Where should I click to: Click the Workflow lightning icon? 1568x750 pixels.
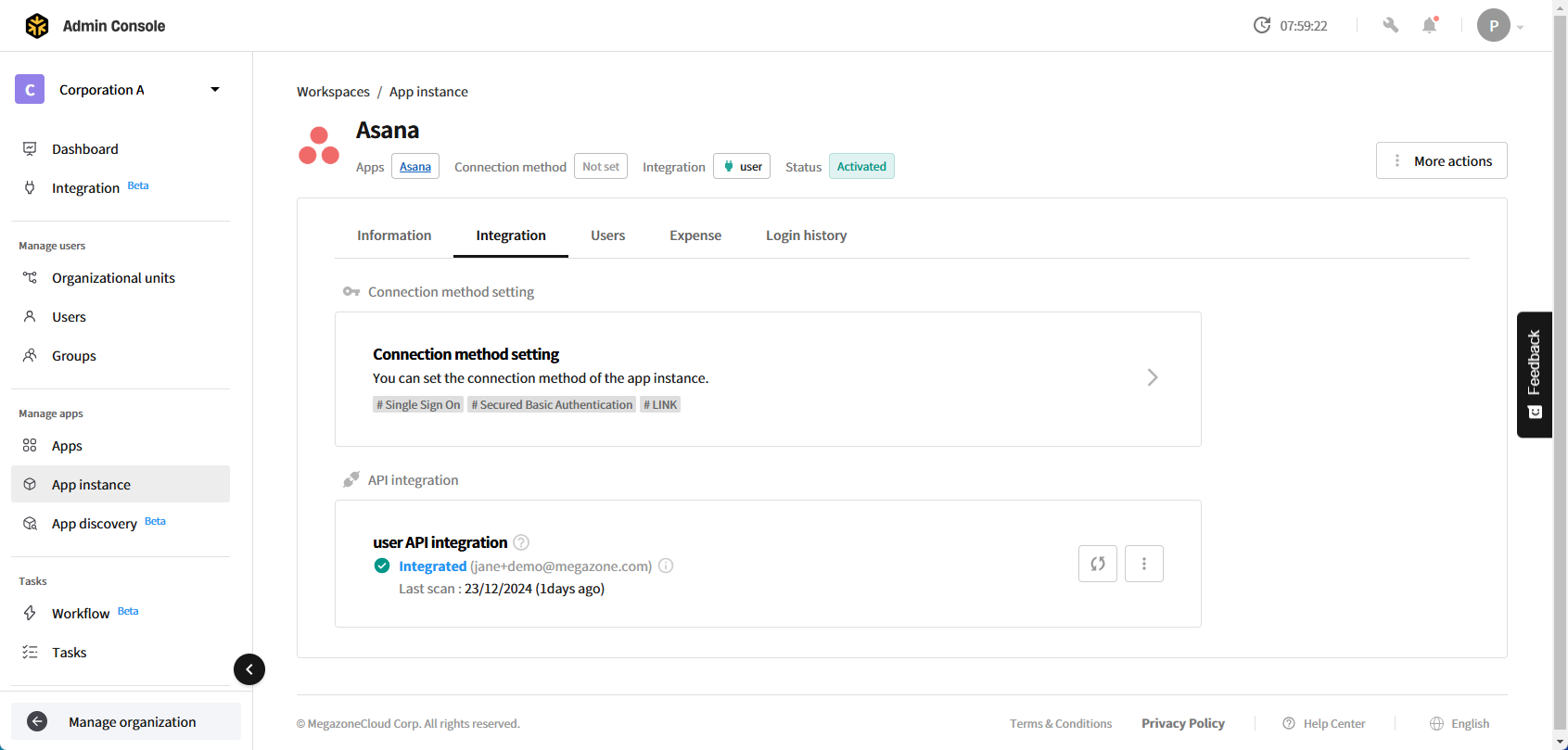click(x=30, y=613)
